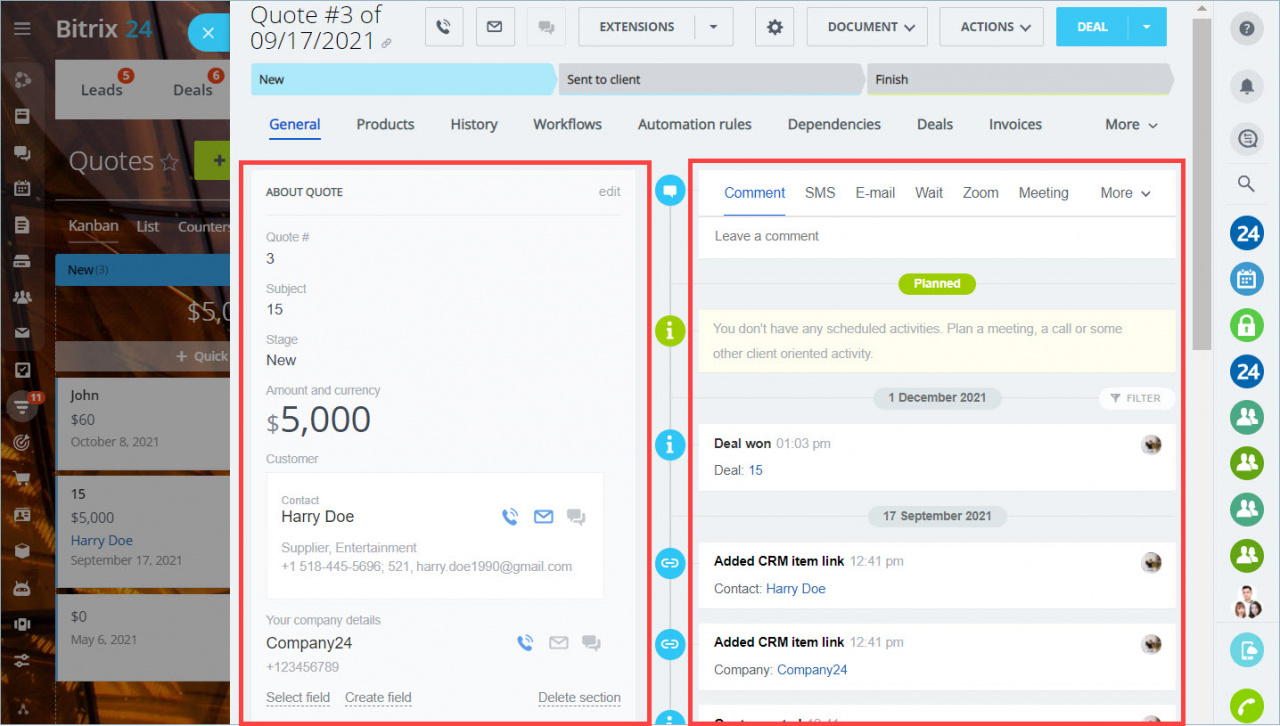This screenshot has width=1280, height=726.
Task: Select the SMS activity tab
Action: [x=820, y=193]
